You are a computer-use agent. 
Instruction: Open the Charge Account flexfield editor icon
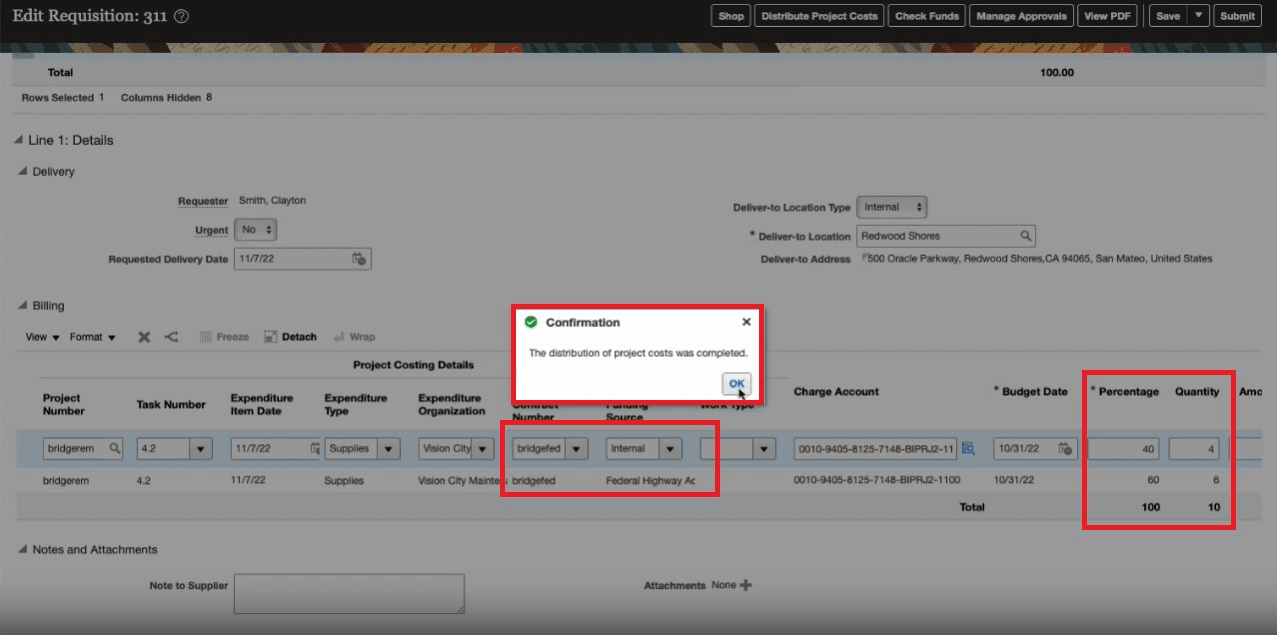tap(967, 448)
